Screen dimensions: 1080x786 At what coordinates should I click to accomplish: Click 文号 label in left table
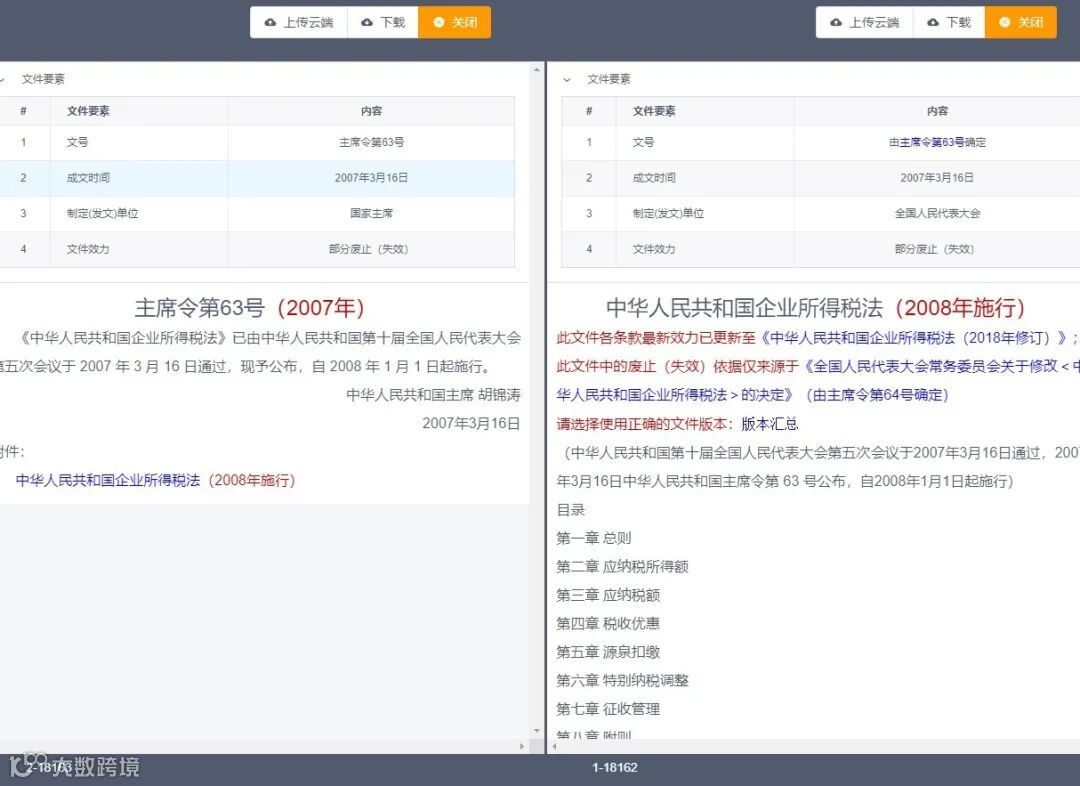coord(77,142)
